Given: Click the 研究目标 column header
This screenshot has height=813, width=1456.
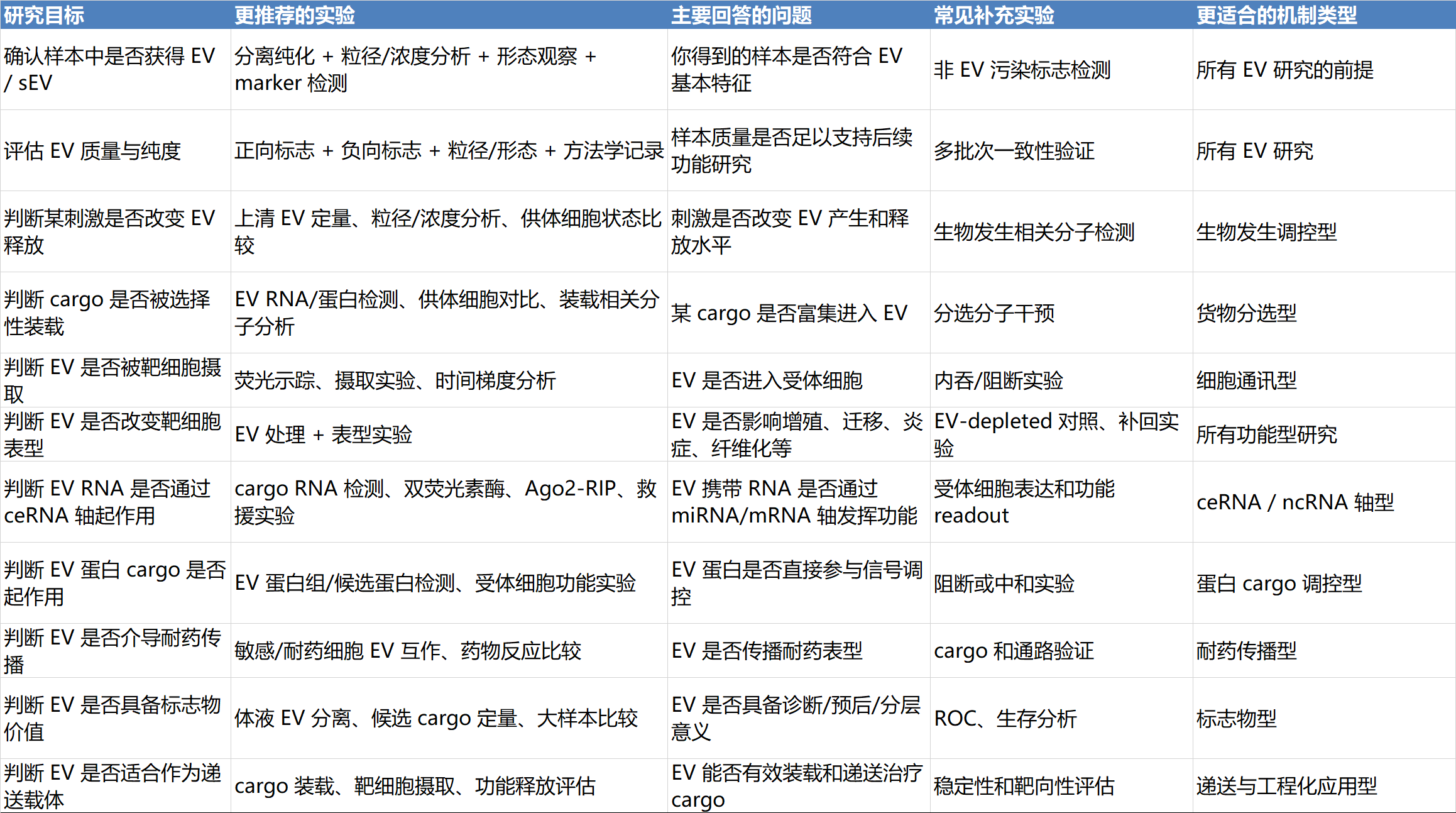Looking at the screenshot, I should (44, 15).
